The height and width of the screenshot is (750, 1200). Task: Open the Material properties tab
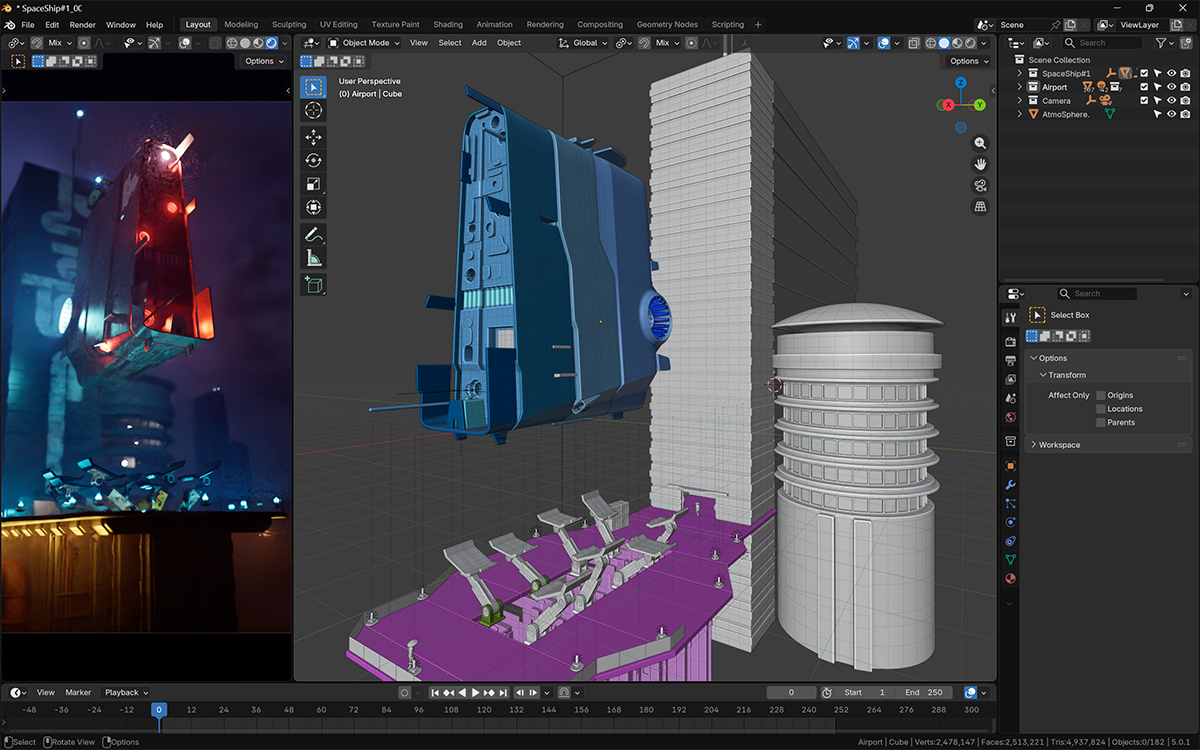tap(1010, 578)
